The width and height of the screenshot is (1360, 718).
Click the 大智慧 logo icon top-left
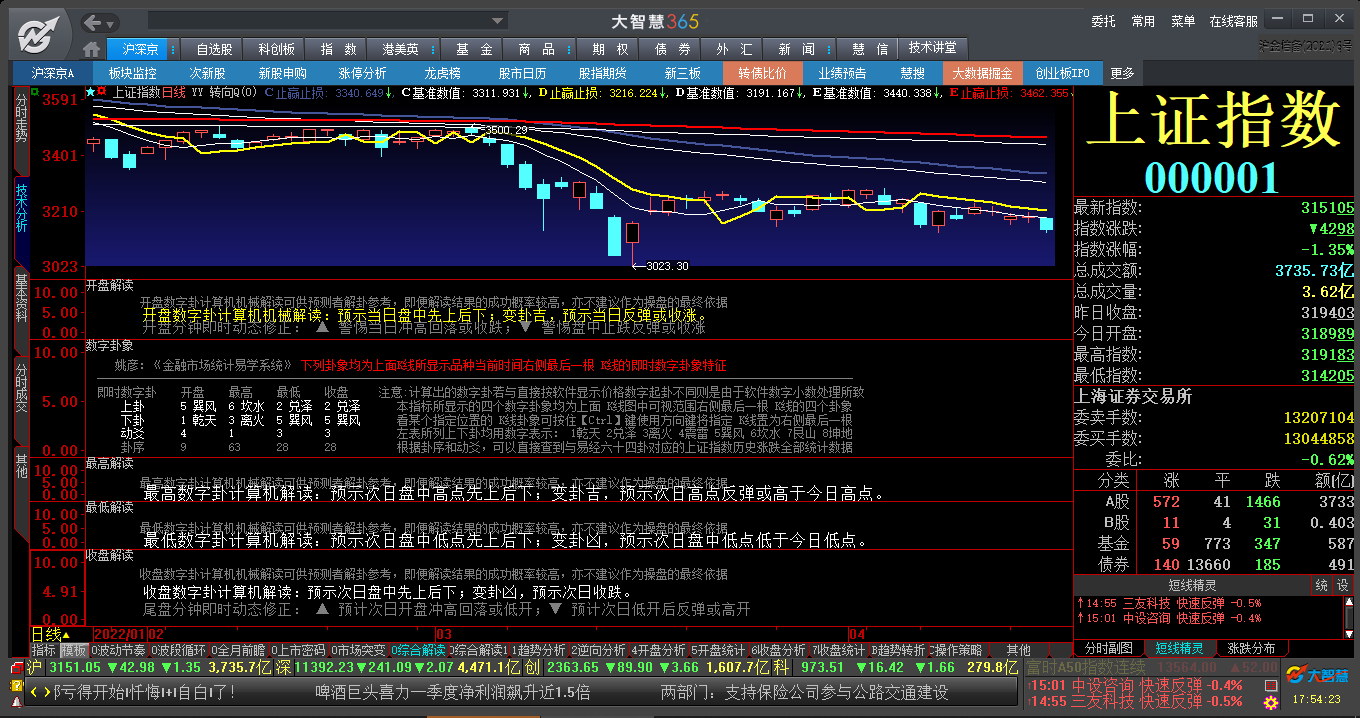coord(37,34)
